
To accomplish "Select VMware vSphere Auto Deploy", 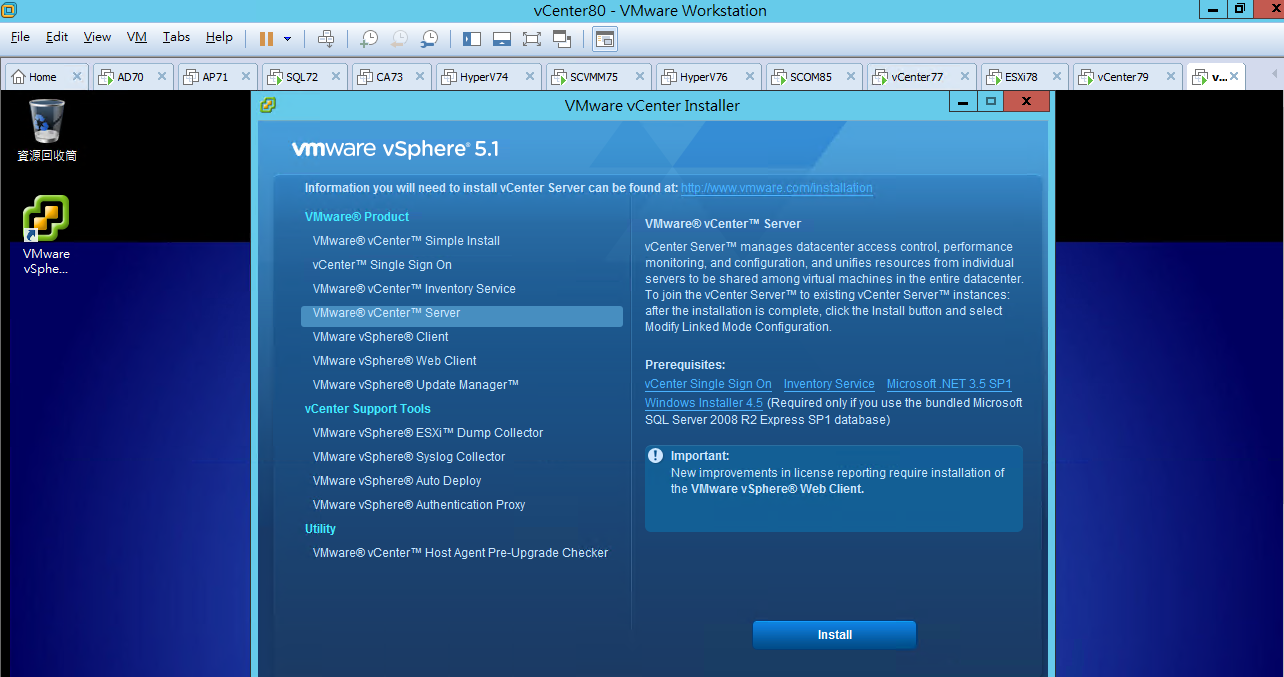I will (397, 481).
